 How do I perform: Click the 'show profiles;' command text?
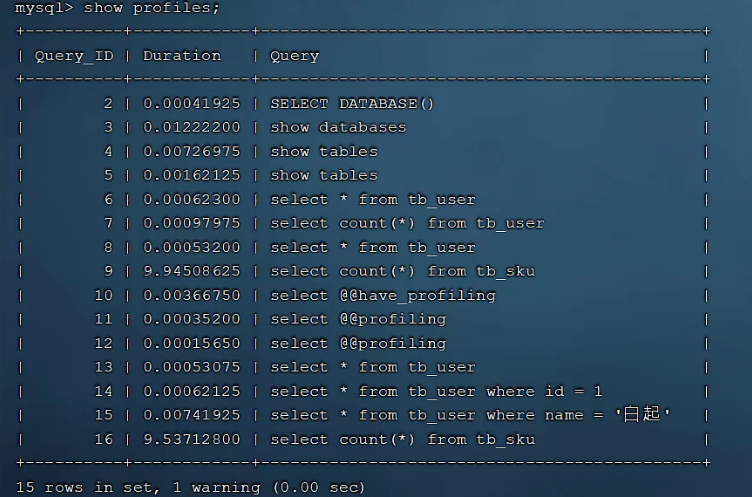pyautogui.click(x=152, y=8)
